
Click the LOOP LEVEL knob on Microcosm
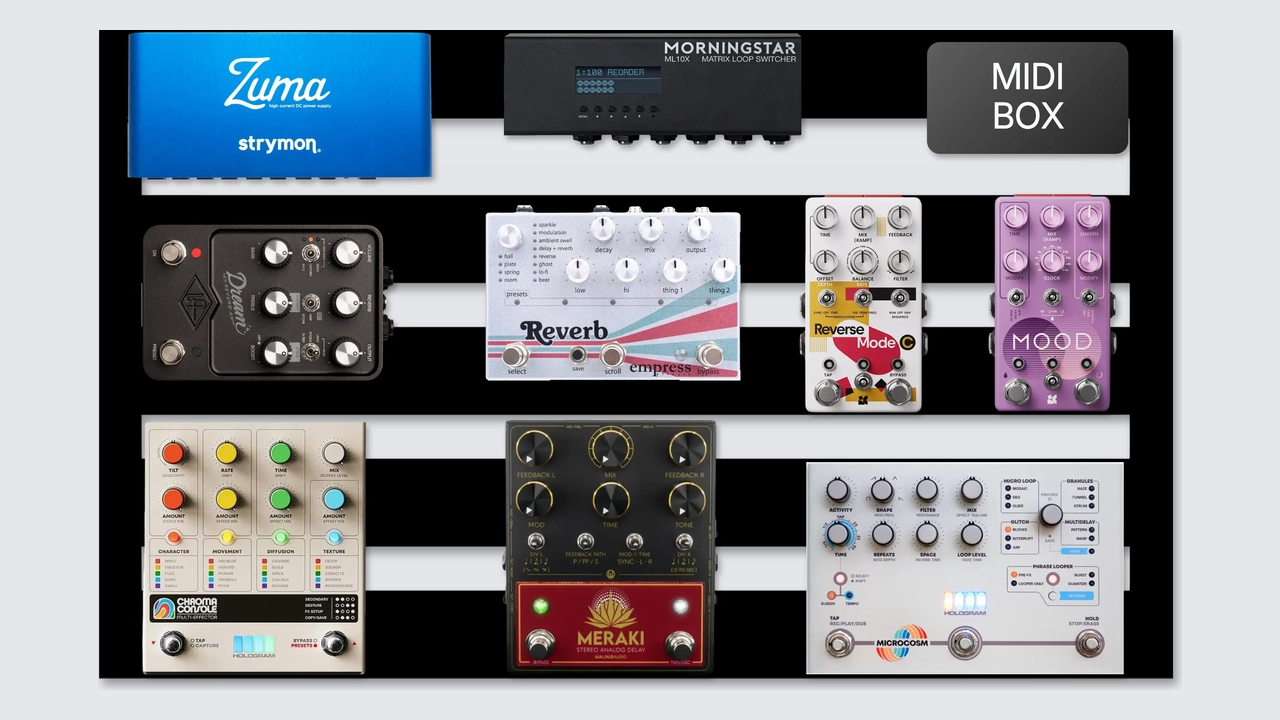click(x=972, y=534)
